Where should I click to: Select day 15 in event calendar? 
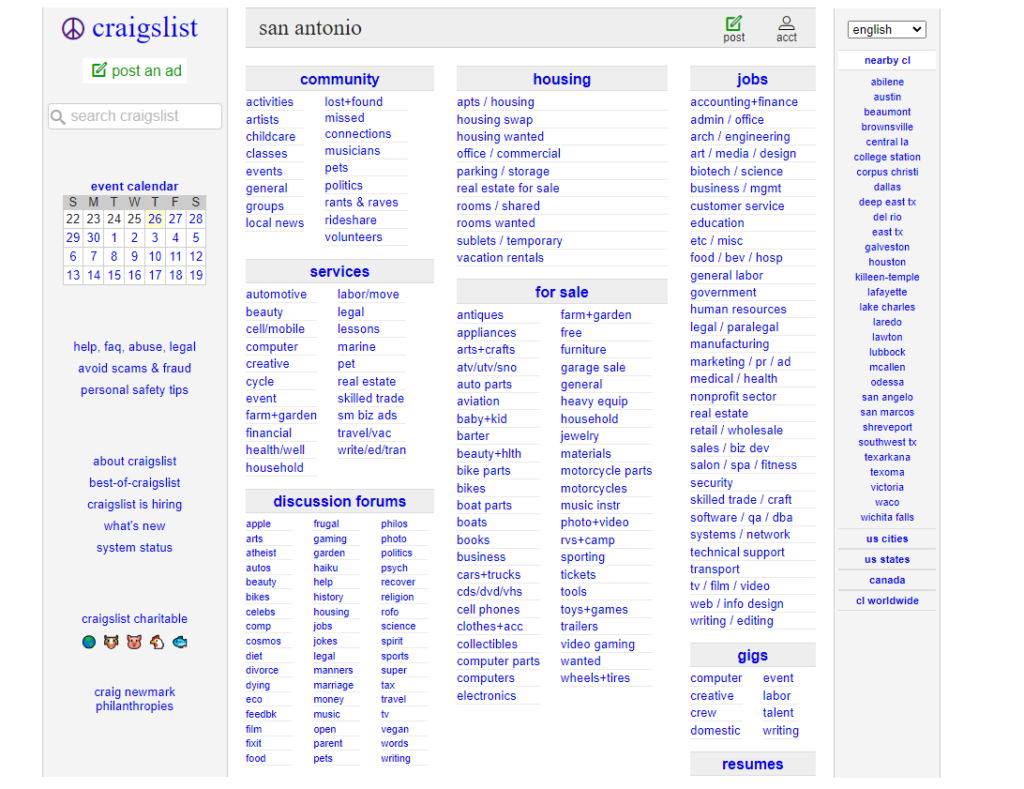click(x=114, y=275)
